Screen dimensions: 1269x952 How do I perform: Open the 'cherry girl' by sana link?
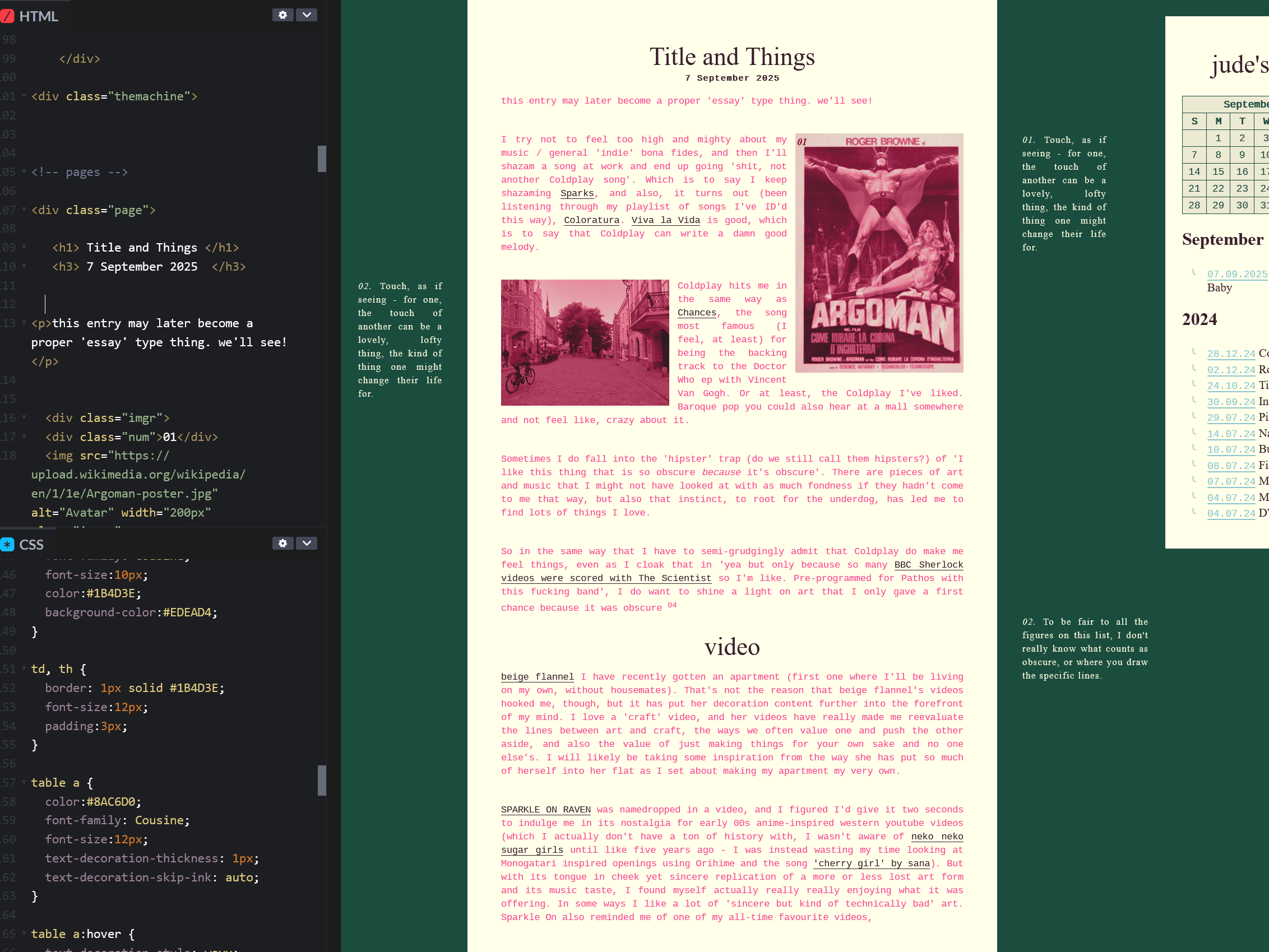click(x=872, y=863)
